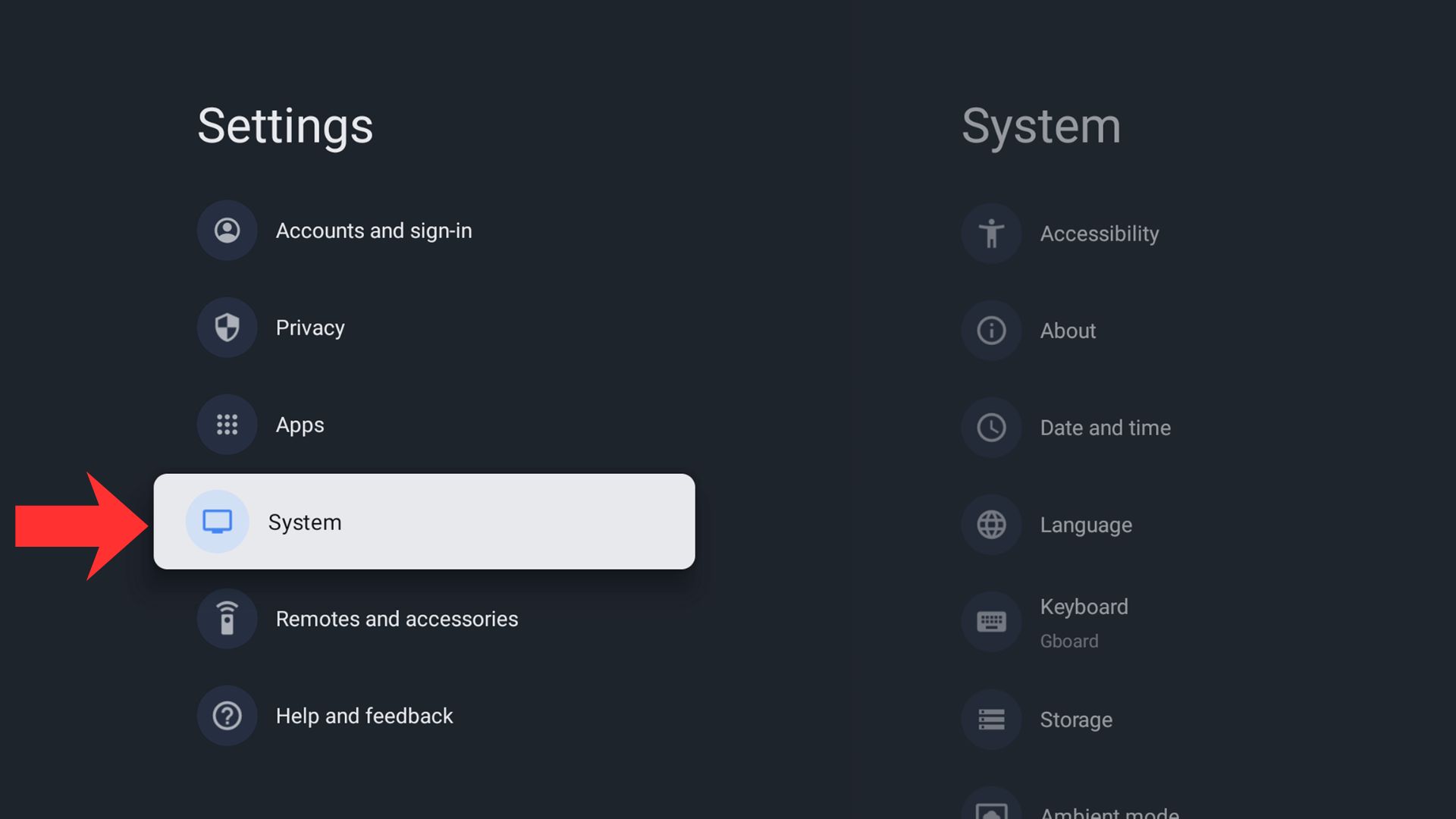This screenshot has width=1456, height=819.
Task: Click the Help and feedback question icon
Action: [227, 716]
